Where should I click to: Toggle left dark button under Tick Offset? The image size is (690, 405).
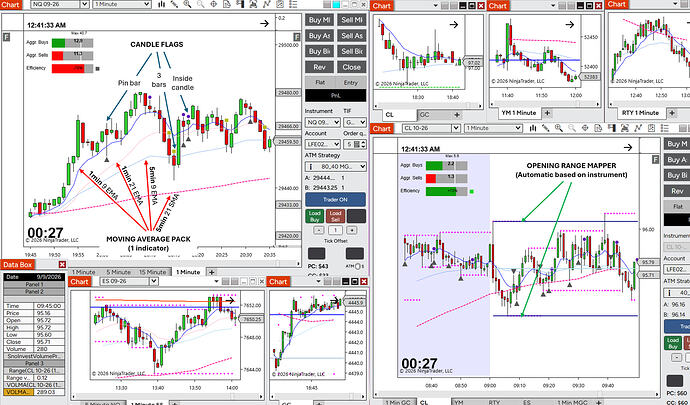[x=316, y=253]
